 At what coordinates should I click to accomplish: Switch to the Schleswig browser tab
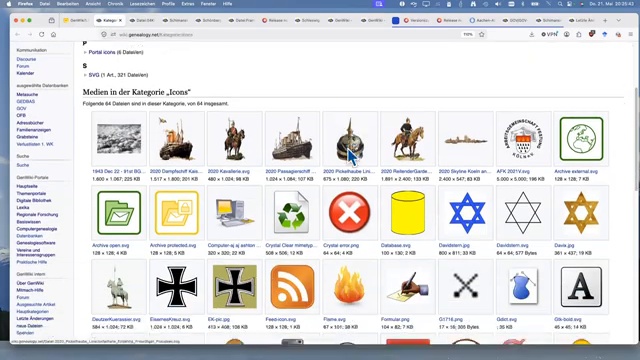(307, 20)
